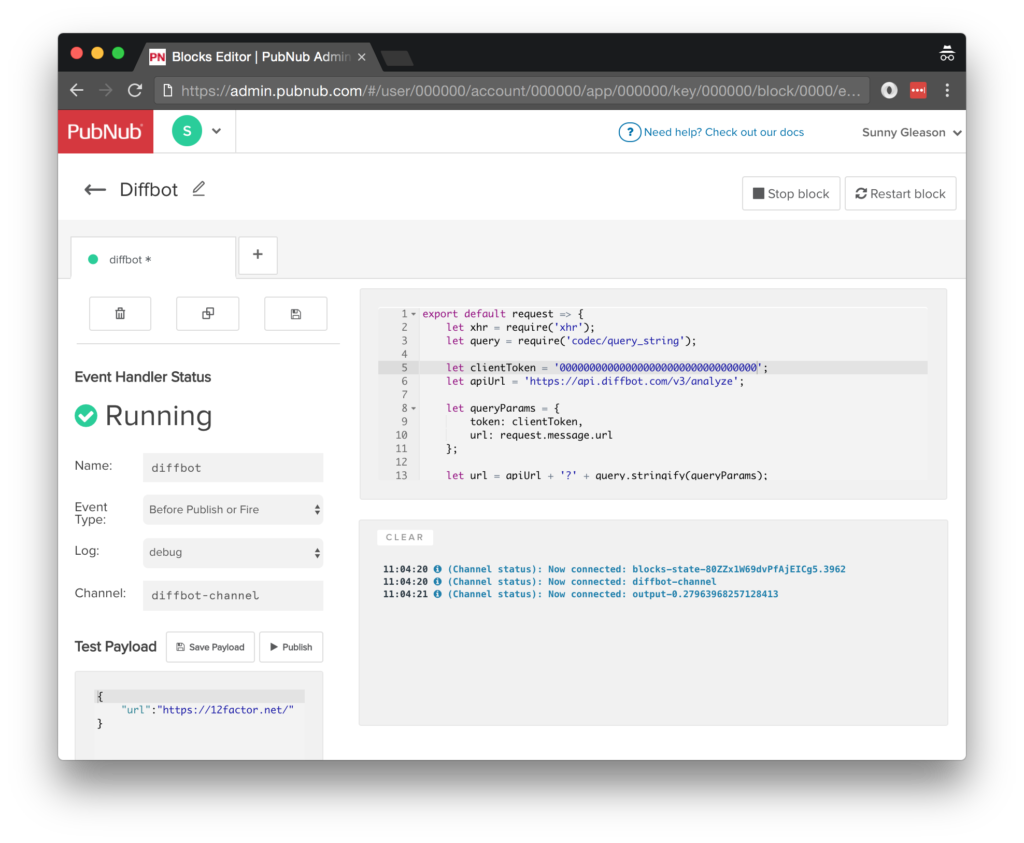Collapse the queryParams fold at line 8

pyautogui.click(x=414, y=408)
